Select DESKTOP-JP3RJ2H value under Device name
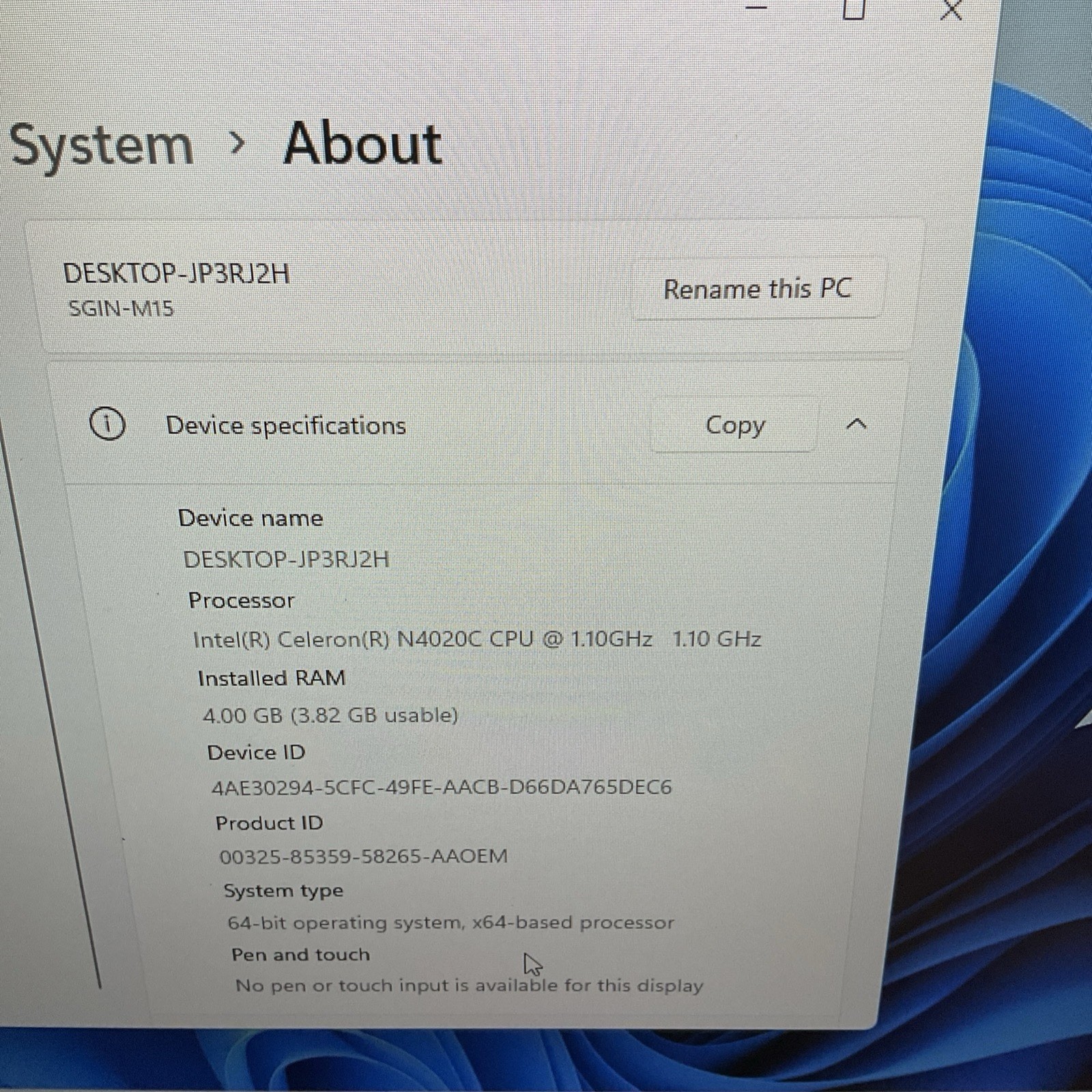Viewport: 1092px width, 1092px height. pyautogui.click(x=286, y=560)
